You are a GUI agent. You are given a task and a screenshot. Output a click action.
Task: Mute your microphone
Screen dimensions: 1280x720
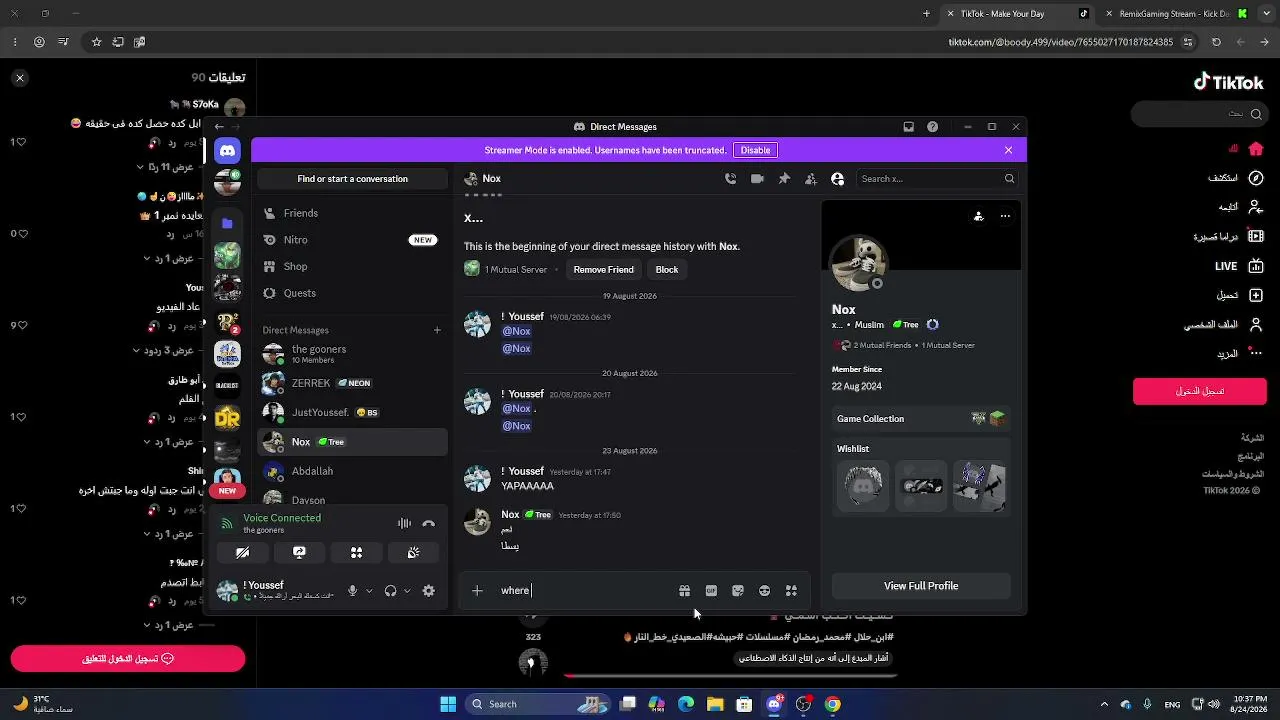click(x=352, y=591)
